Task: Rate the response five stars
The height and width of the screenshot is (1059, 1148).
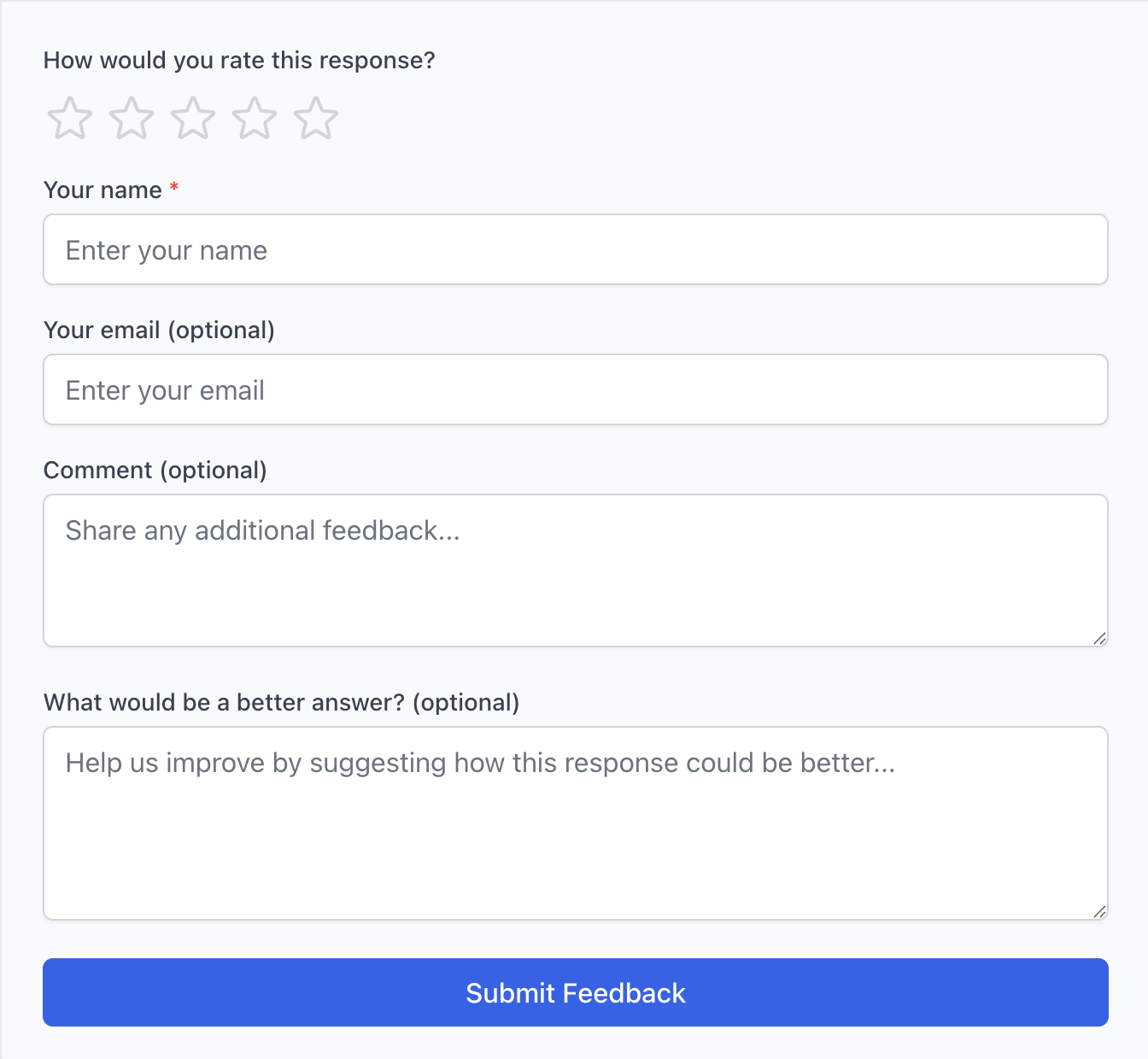Action: [316, 118]
